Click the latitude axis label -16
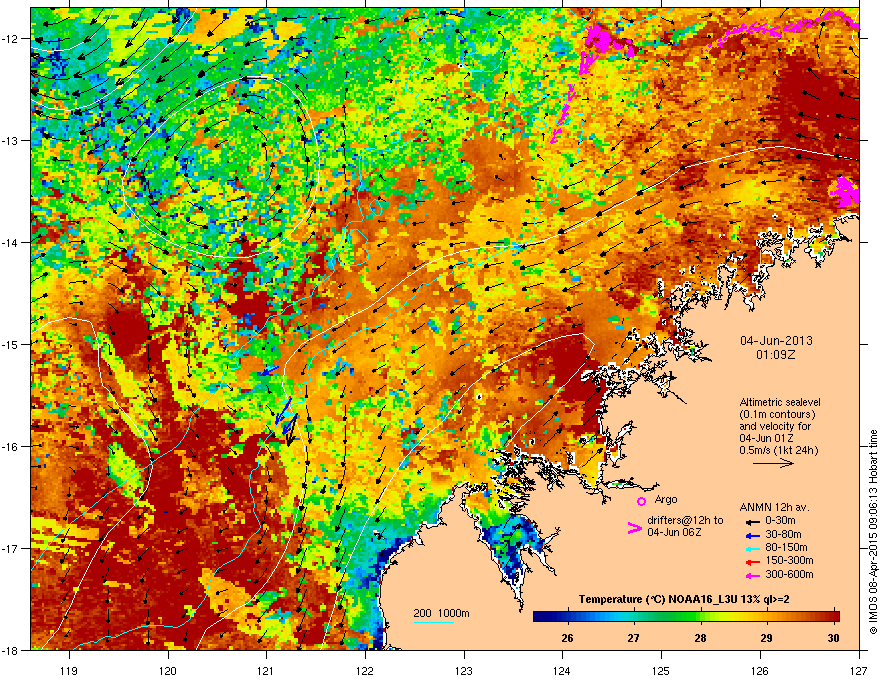Screen dimensions: 880x680 click(11, 447)
